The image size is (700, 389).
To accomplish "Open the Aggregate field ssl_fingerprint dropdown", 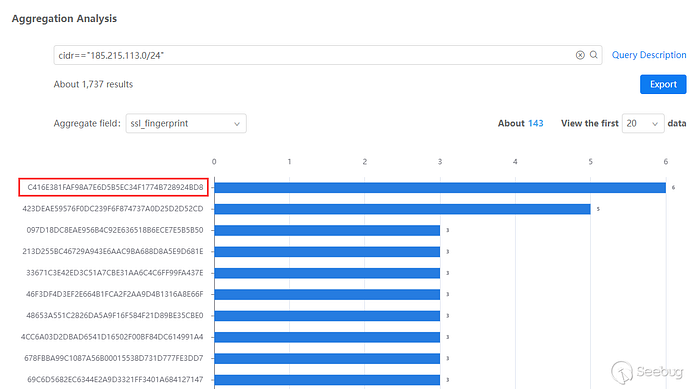I will pos(186,123).
